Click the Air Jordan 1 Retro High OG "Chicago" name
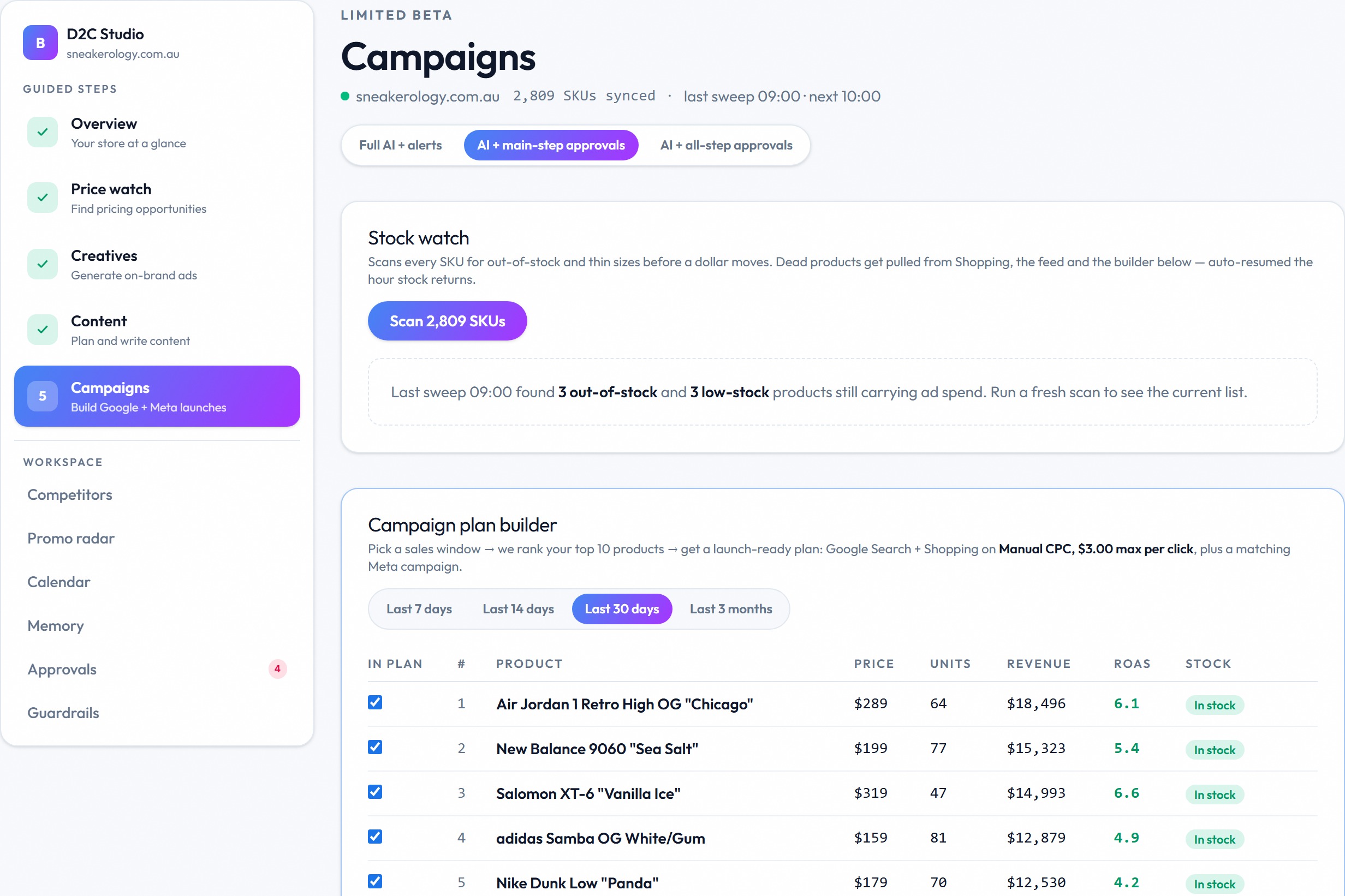Image resolution: width=1345 pixels, height=896 pixels. pyautogui.click(x=624, y=704)
